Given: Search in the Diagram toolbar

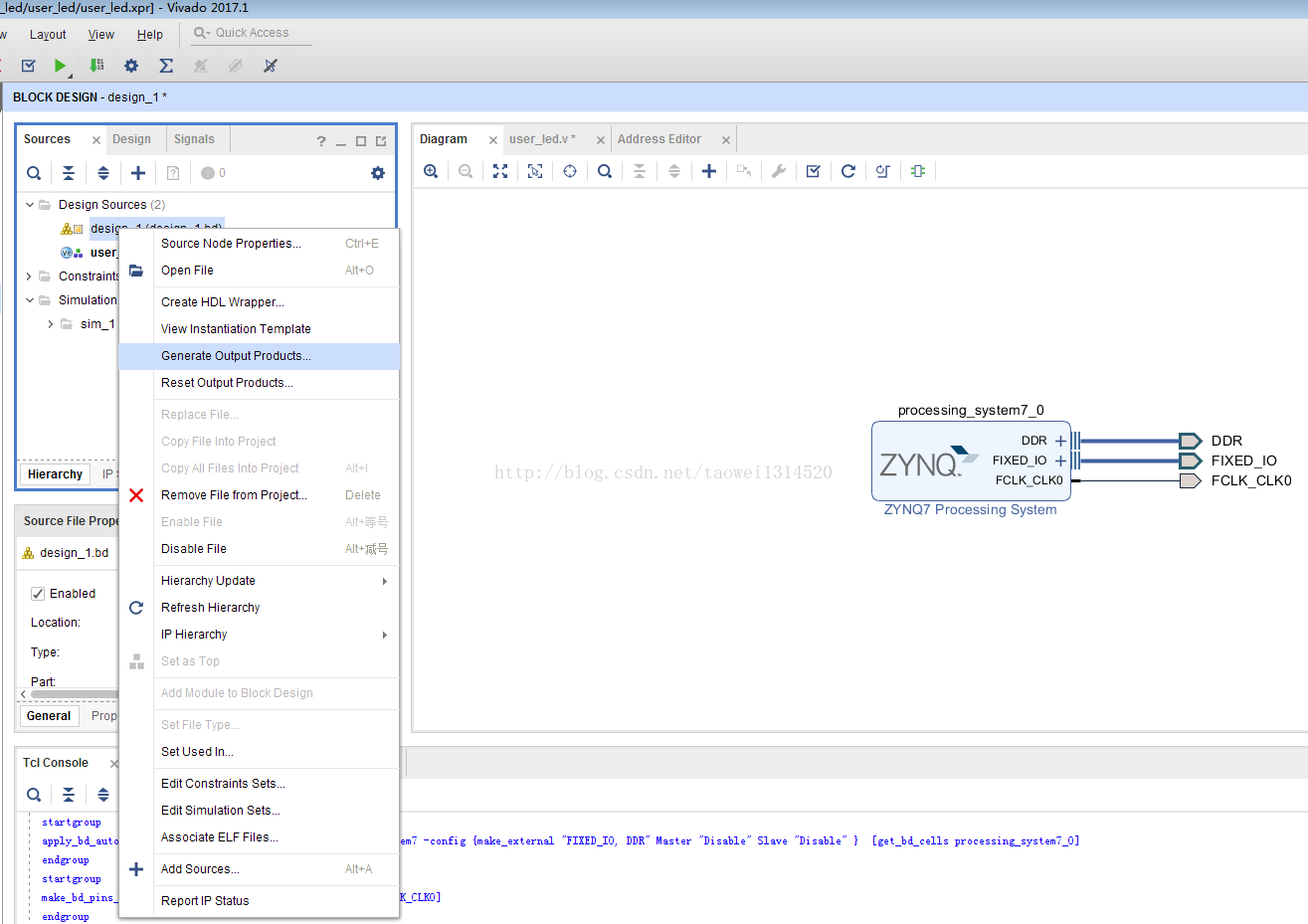Looking at the screenshot, I should click(x=605, y=171).
